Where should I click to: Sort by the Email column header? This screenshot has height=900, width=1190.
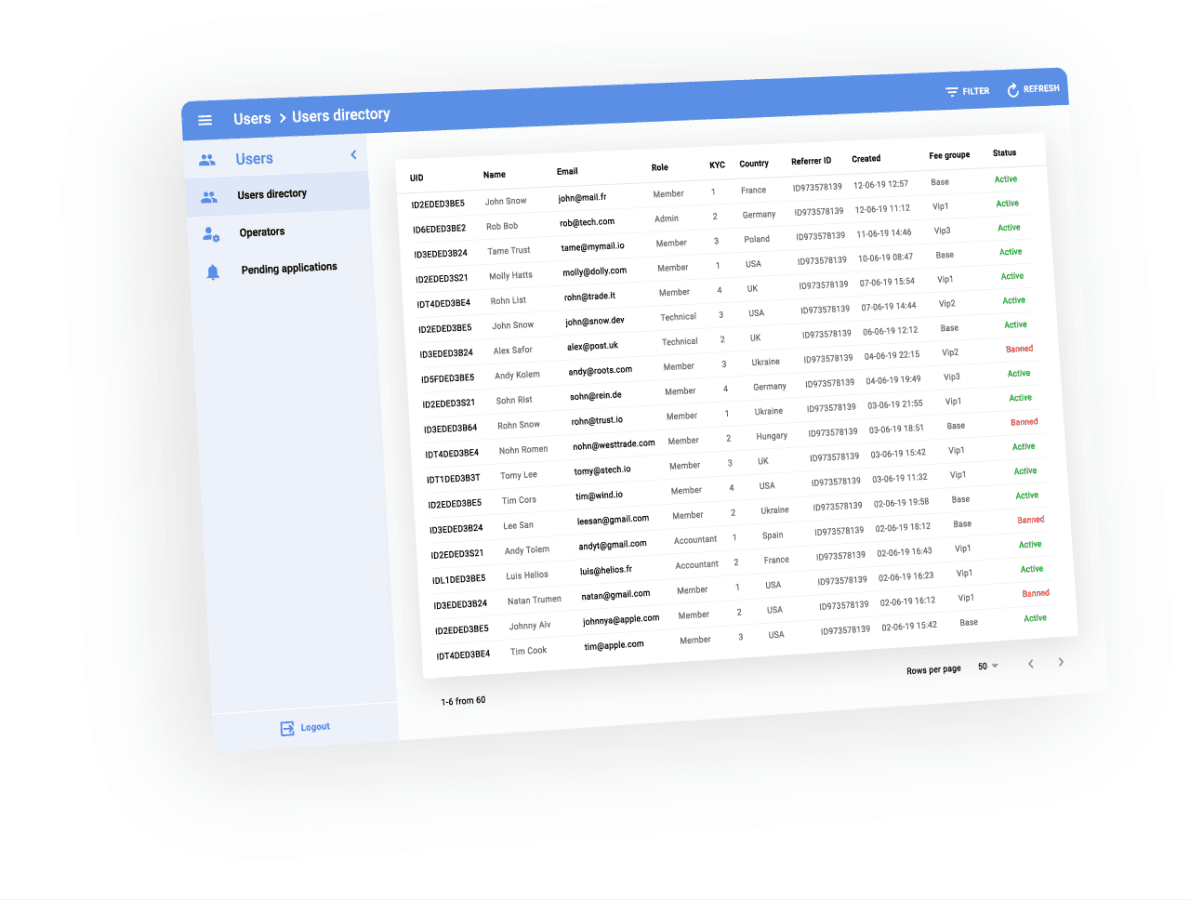tap(567, 172)
